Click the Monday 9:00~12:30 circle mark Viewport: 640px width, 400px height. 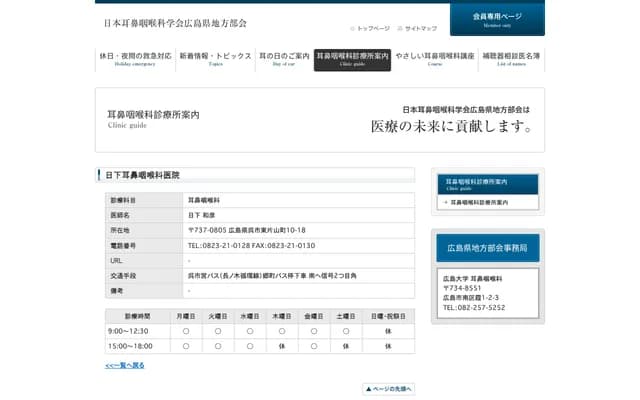(x=185, y=331)
